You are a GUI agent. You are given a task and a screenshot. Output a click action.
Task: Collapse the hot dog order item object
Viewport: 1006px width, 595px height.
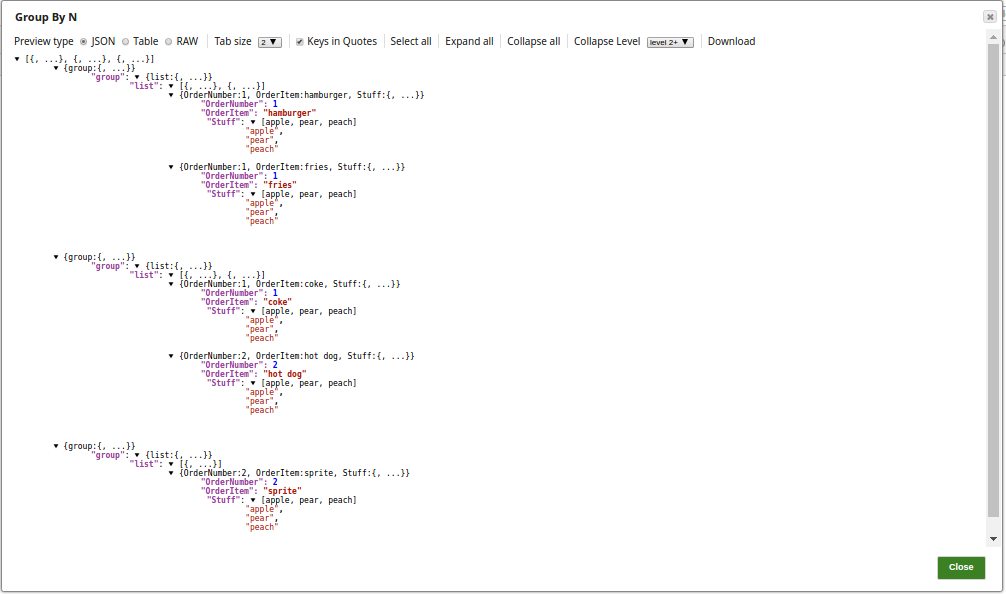pos(171,356)
